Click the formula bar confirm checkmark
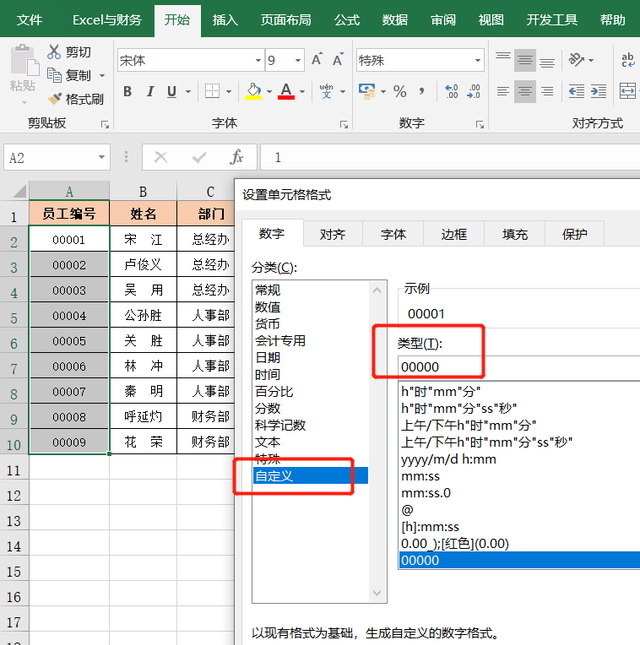This screenshot has width=640, height=645. [x=199, y=157]
